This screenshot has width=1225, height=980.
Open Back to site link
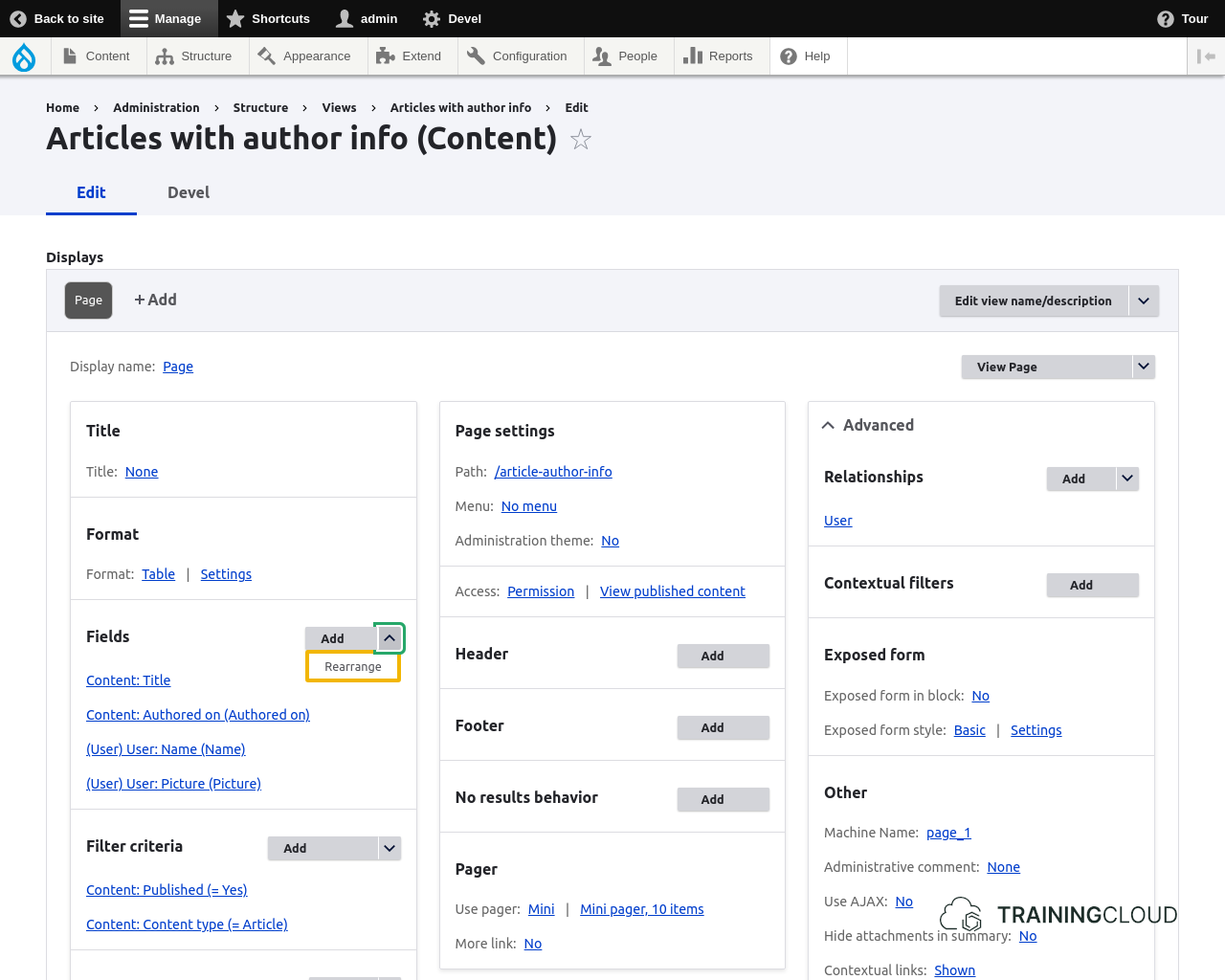tap(57, 18)
